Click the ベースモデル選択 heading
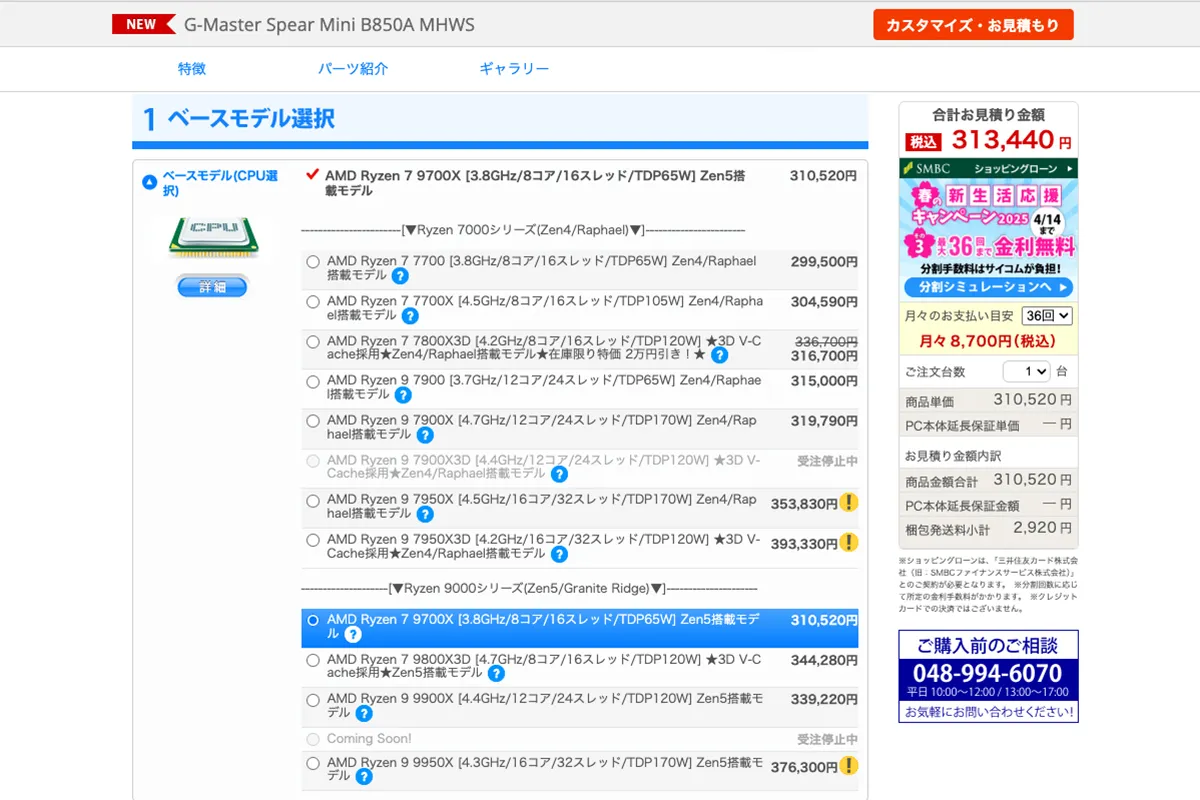The image size is (1200, 800). point(251,119)
